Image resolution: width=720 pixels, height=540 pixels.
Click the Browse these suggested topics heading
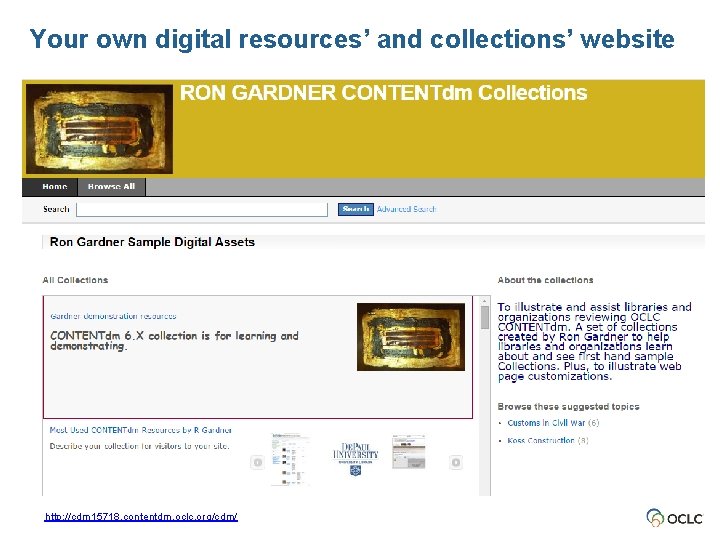[x=568, y=406]
